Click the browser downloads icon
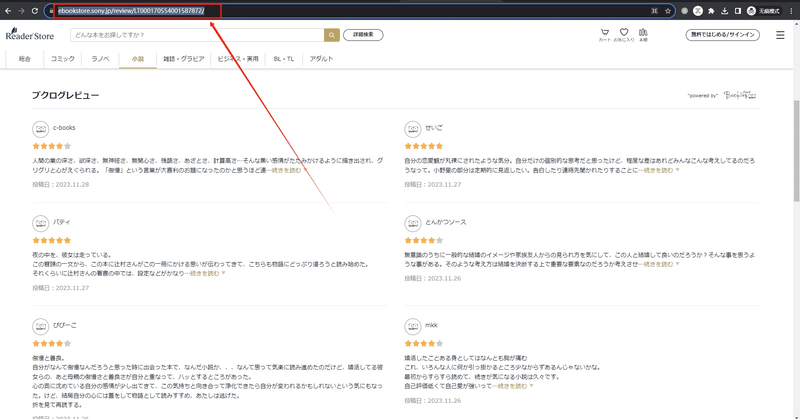The width and height of the screenshot is (800, 419). [x=724, y=11]
